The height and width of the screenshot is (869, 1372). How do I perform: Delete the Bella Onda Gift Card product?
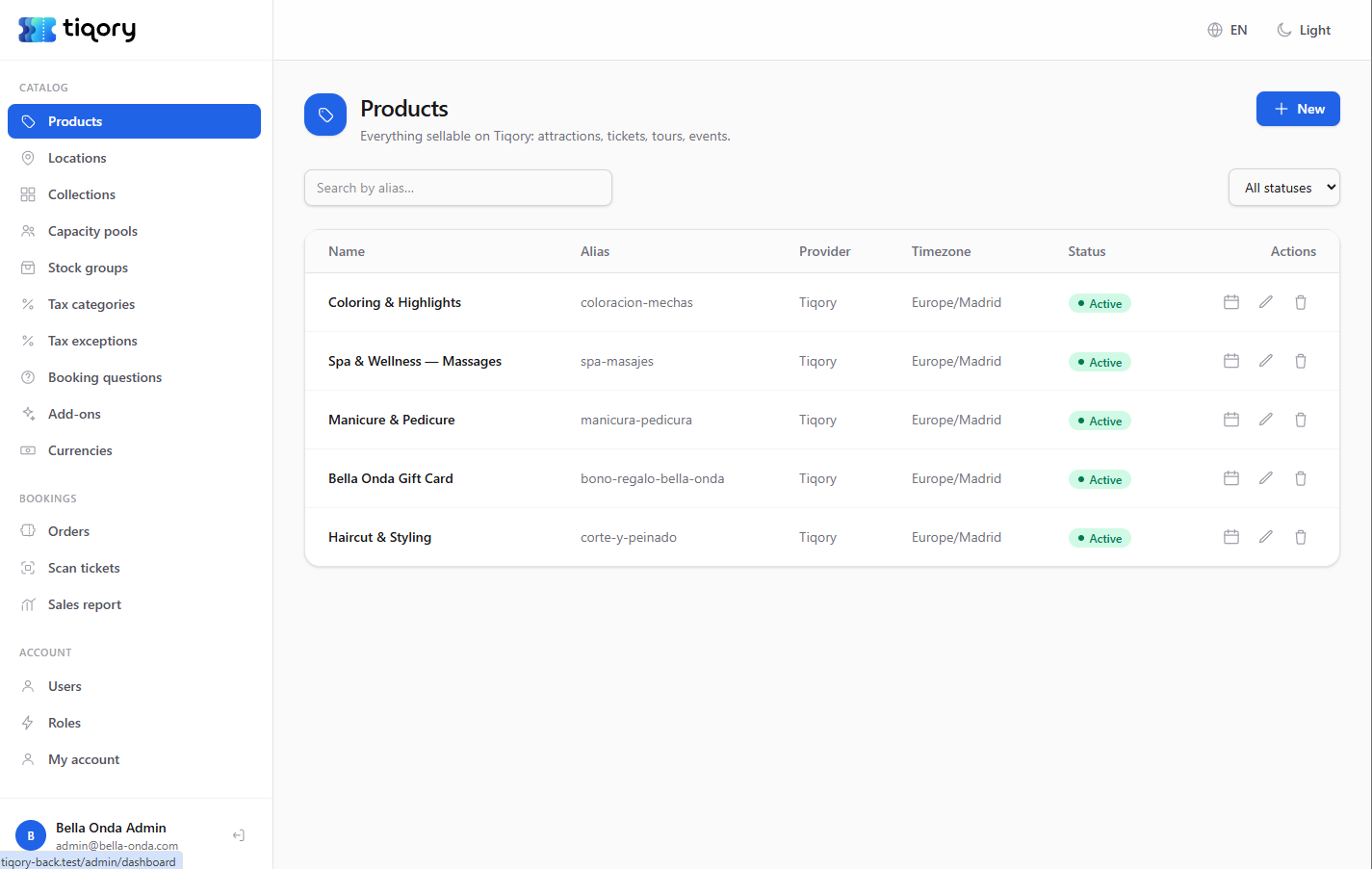click(1300, 478)
